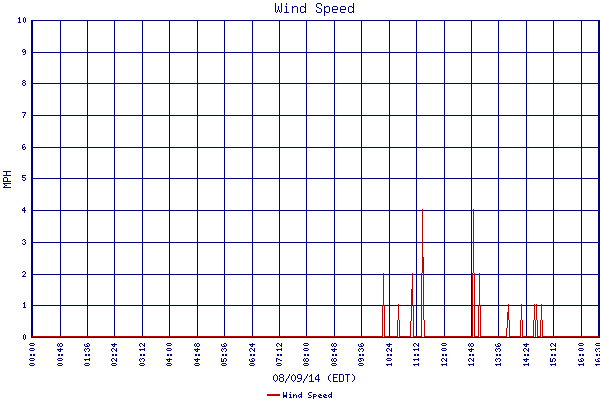The width and height of the screenshot is (600, 400).
Task: Click x-axis time label '11:12'
Action: click(416, 354)
